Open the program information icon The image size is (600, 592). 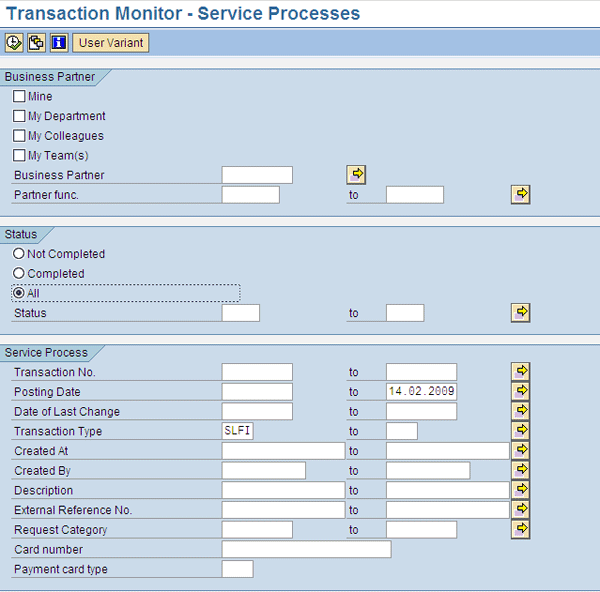58,43
